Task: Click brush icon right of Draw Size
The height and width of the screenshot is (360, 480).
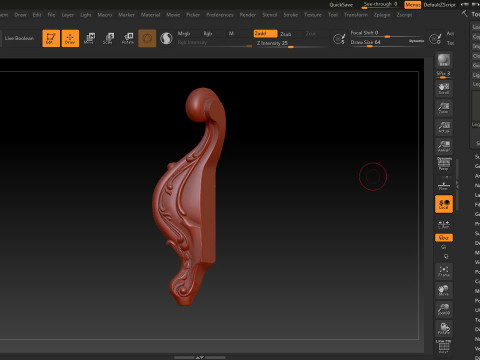Action: pos(435,39)
